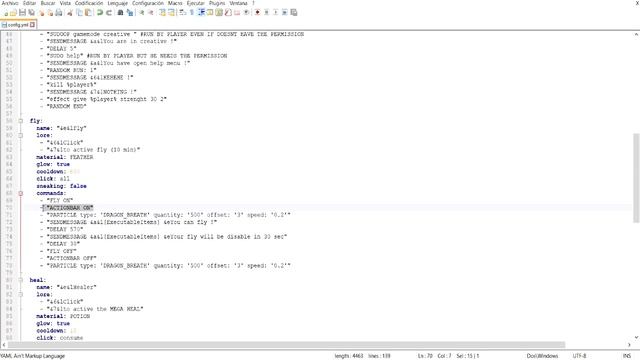Screen dimensions: 640x360
Task: Click the Print toolbar icon
Action: coord(58,13)
